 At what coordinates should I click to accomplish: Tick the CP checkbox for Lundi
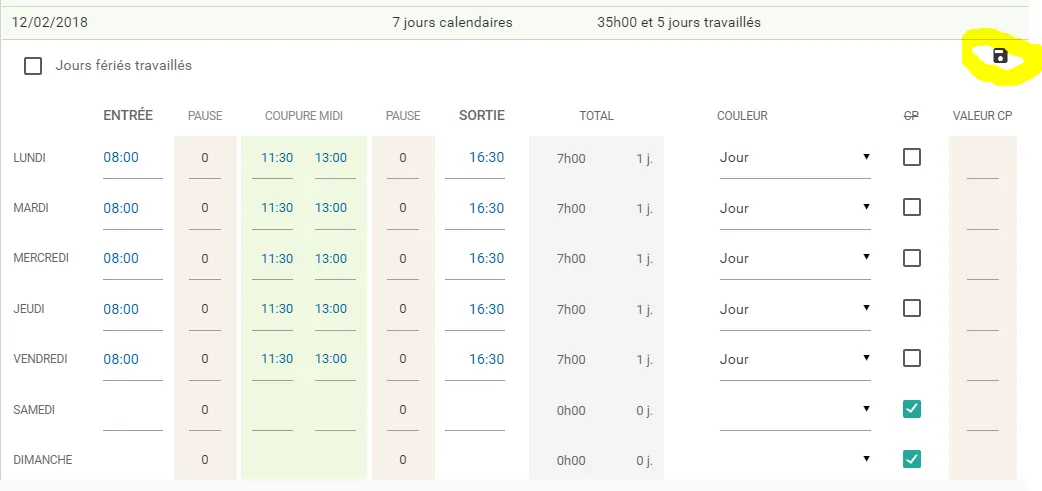[x=912, y=157]
